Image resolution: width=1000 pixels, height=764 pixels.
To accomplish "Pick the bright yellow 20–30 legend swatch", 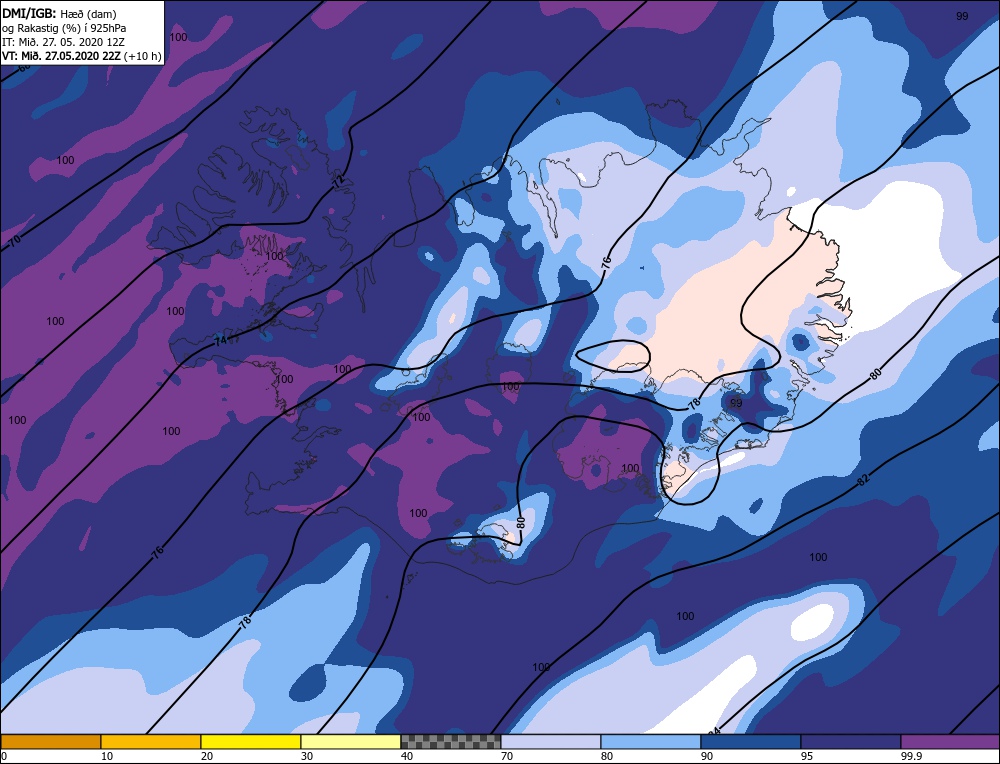I will point(251,741).
